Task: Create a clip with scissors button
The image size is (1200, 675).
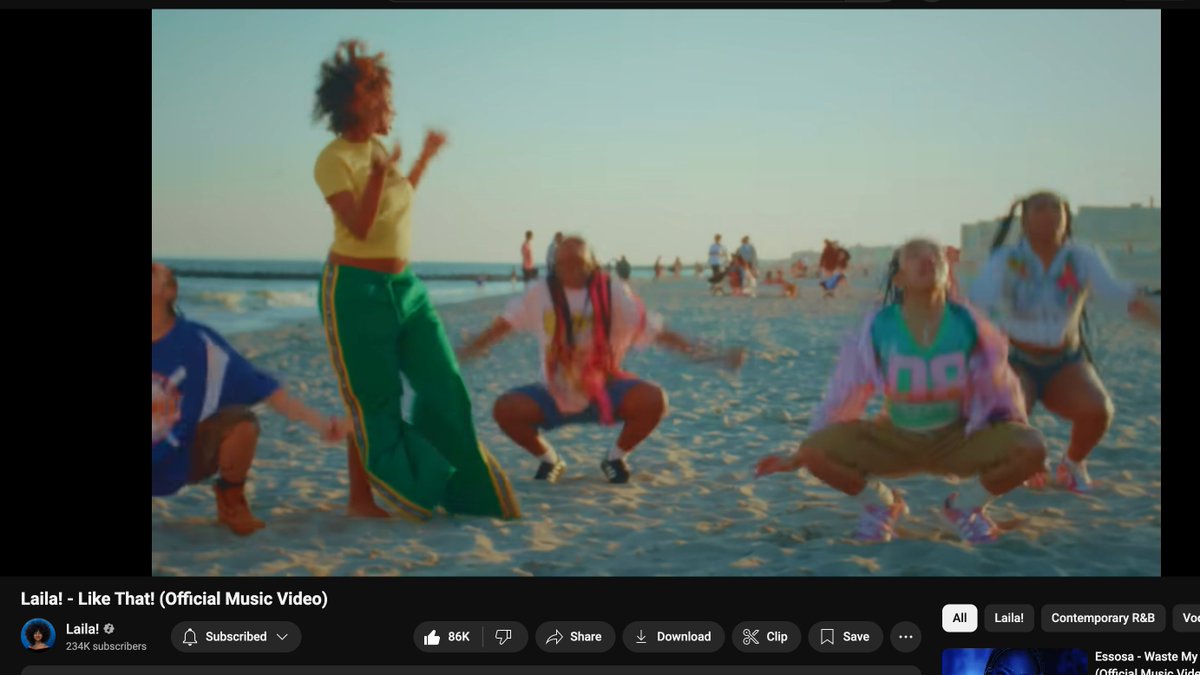Action: [766, 637]
